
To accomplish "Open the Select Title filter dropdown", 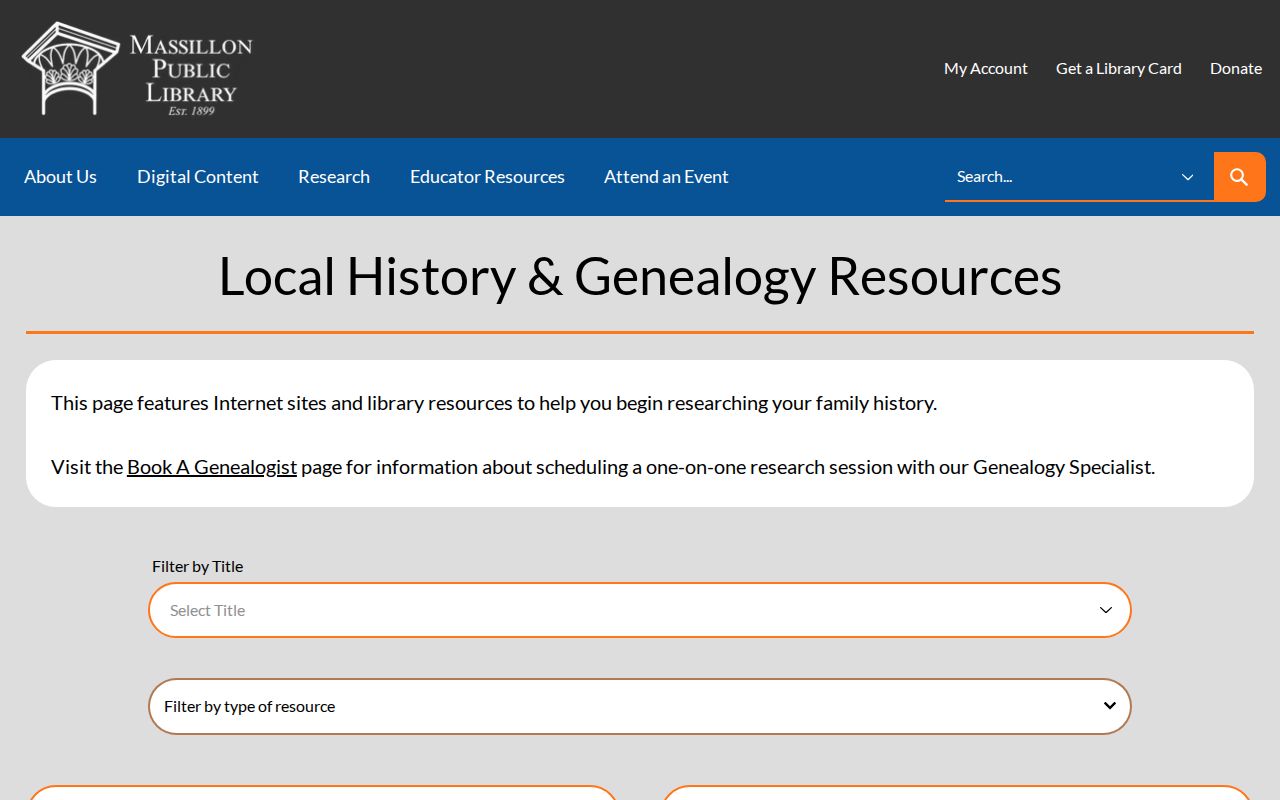I will click(640, 610).
